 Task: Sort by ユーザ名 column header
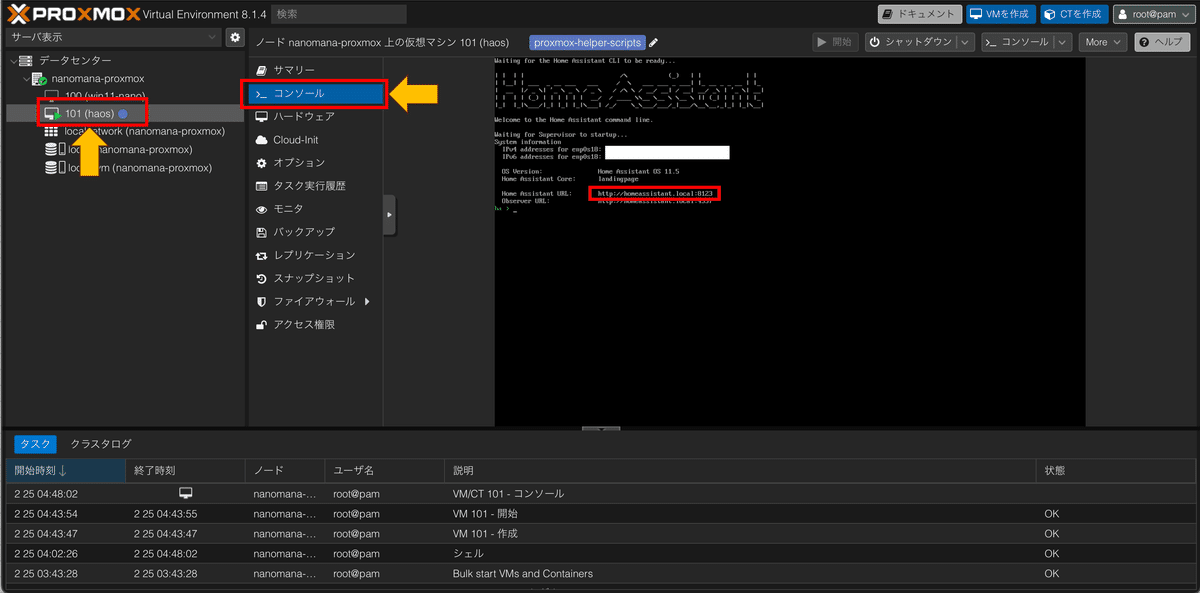coord(385,470)
